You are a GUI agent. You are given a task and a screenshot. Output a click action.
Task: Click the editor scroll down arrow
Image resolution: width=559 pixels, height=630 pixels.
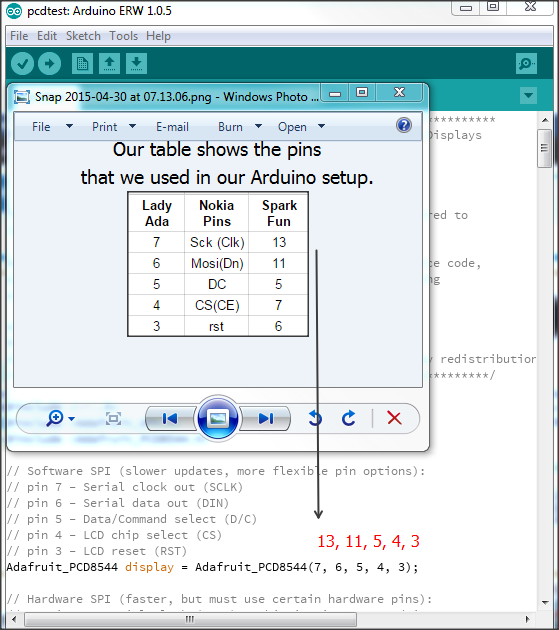tap(545, 602)
